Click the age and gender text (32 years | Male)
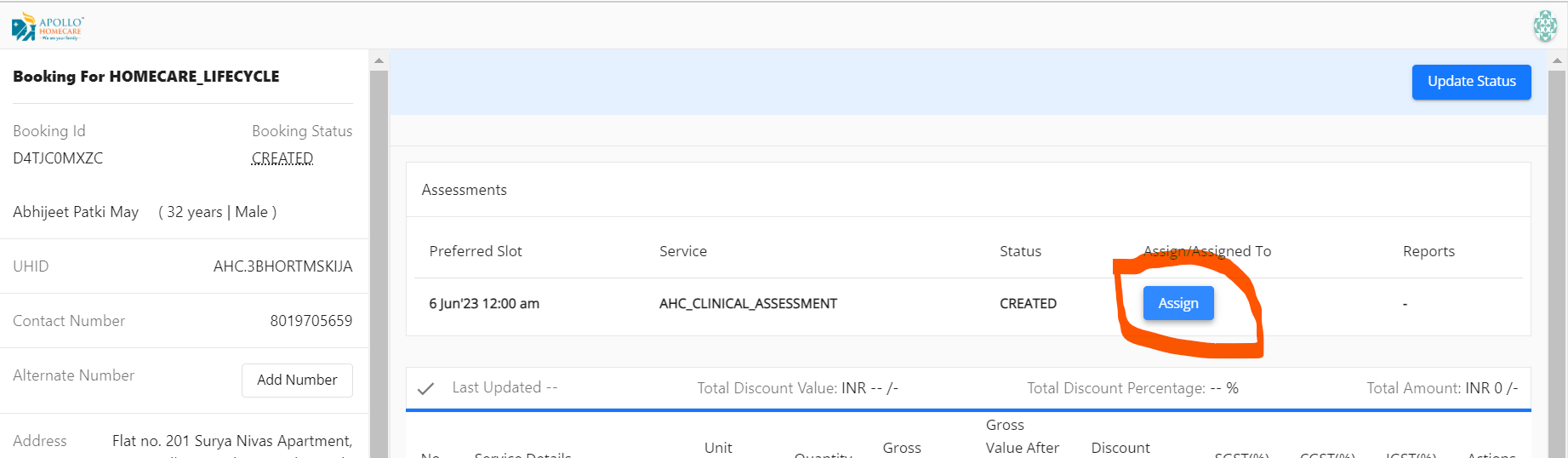This screenshot has height=458, width=1568. point(218,212)
